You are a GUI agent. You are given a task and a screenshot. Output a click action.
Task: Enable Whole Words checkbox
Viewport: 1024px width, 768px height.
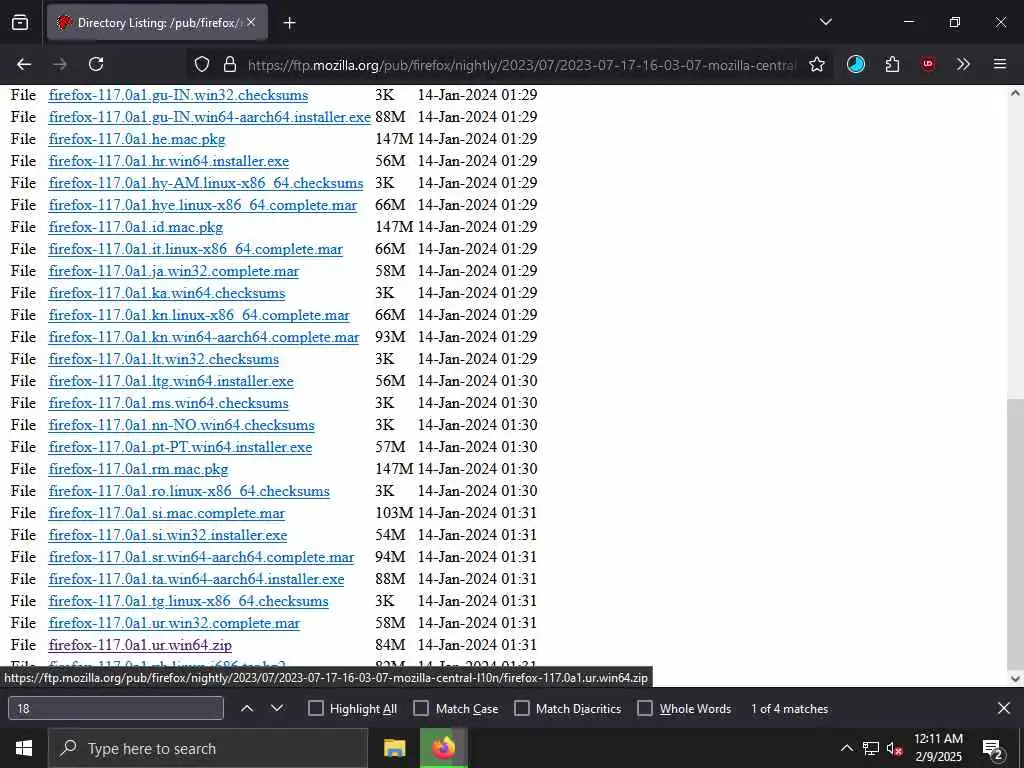(645, 709)
